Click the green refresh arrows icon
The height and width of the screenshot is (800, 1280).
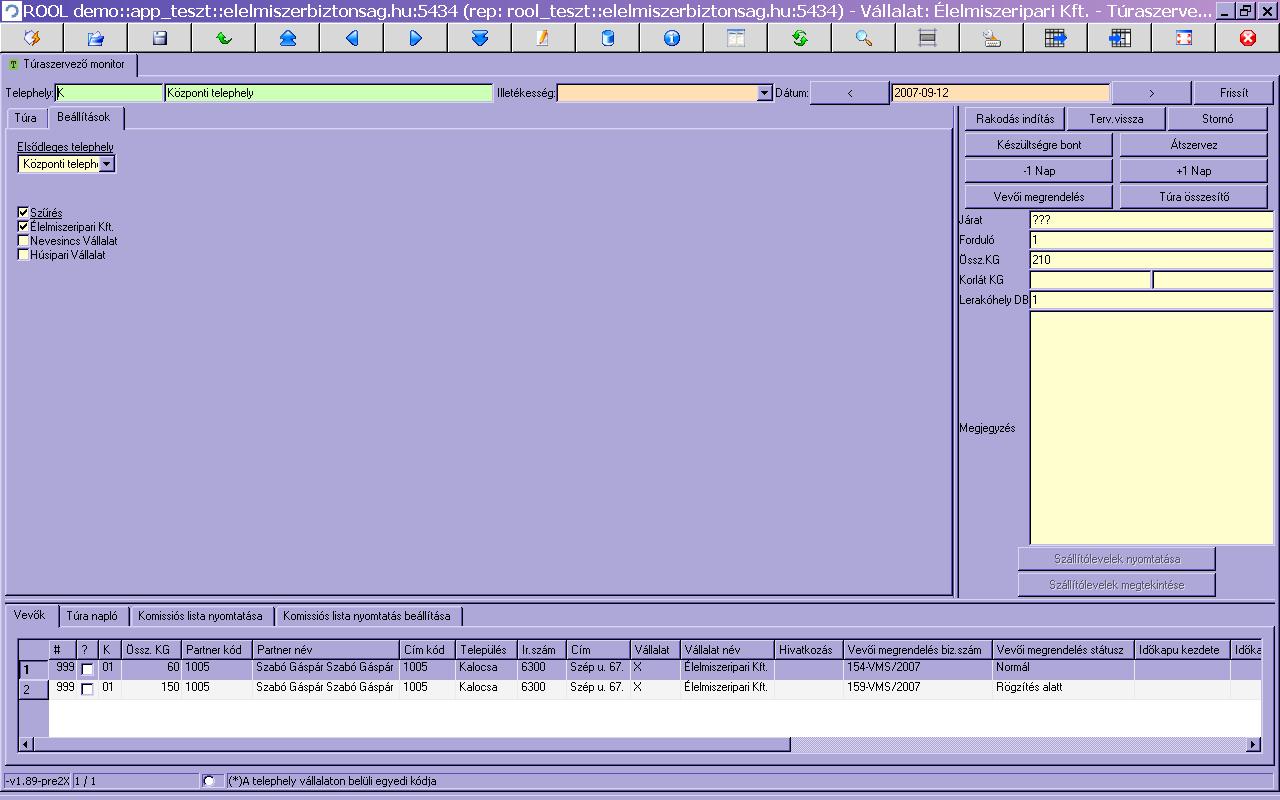(800, 38)
